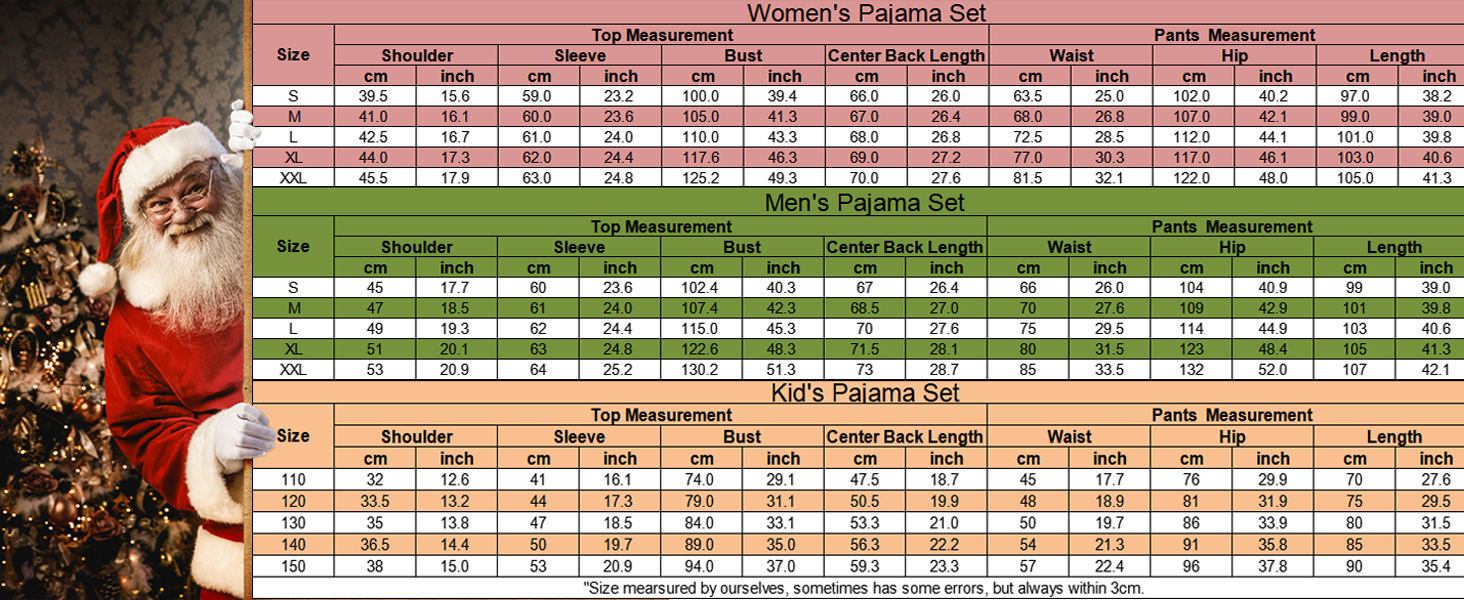Click the Waist header in Kid's table
The width and height of the screenshot is (1464, 600).
point(1069,437)
